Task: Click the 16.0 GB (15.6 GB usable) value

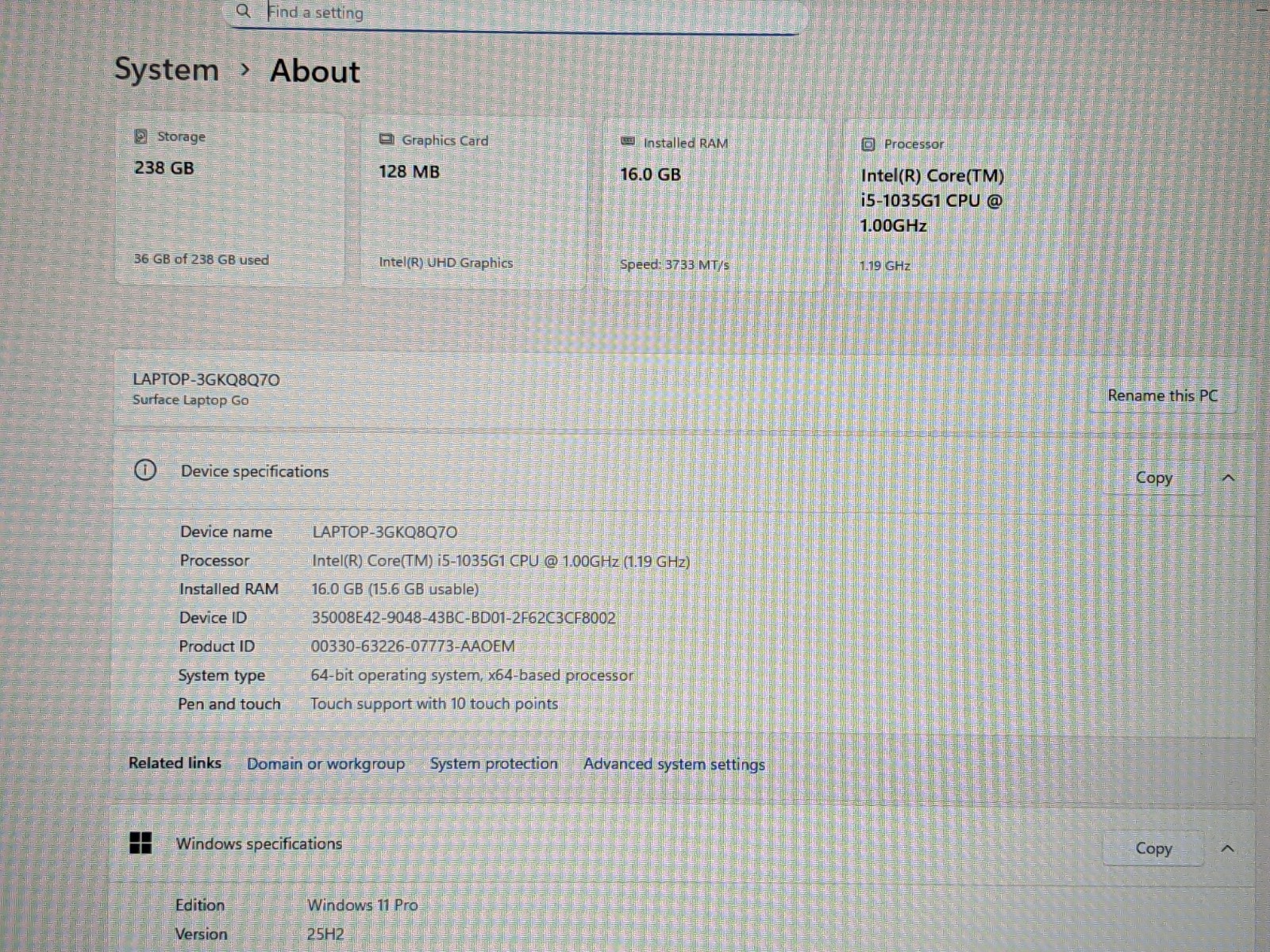Action: [x=395, y=589]
